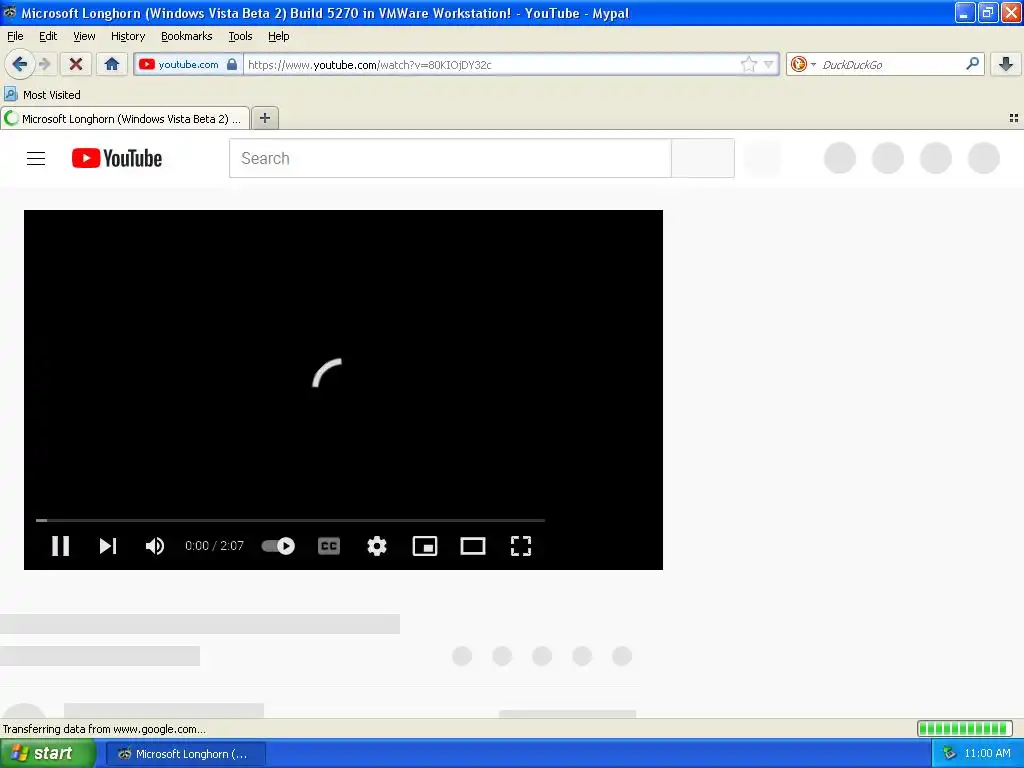Open the File menu
Image resolution: width=1024 pixels, height=768 pixels.
[15, 36]
